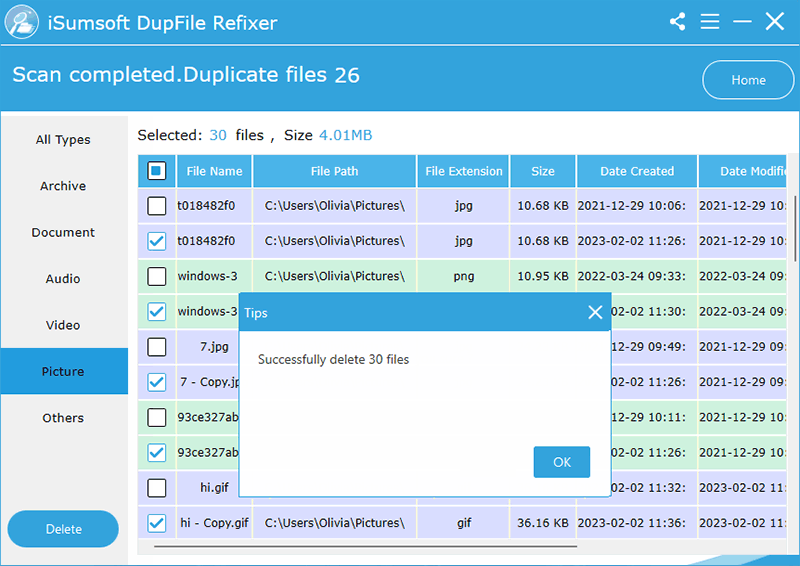
Task: Select the Picture category
Action: tap(63, 372)
